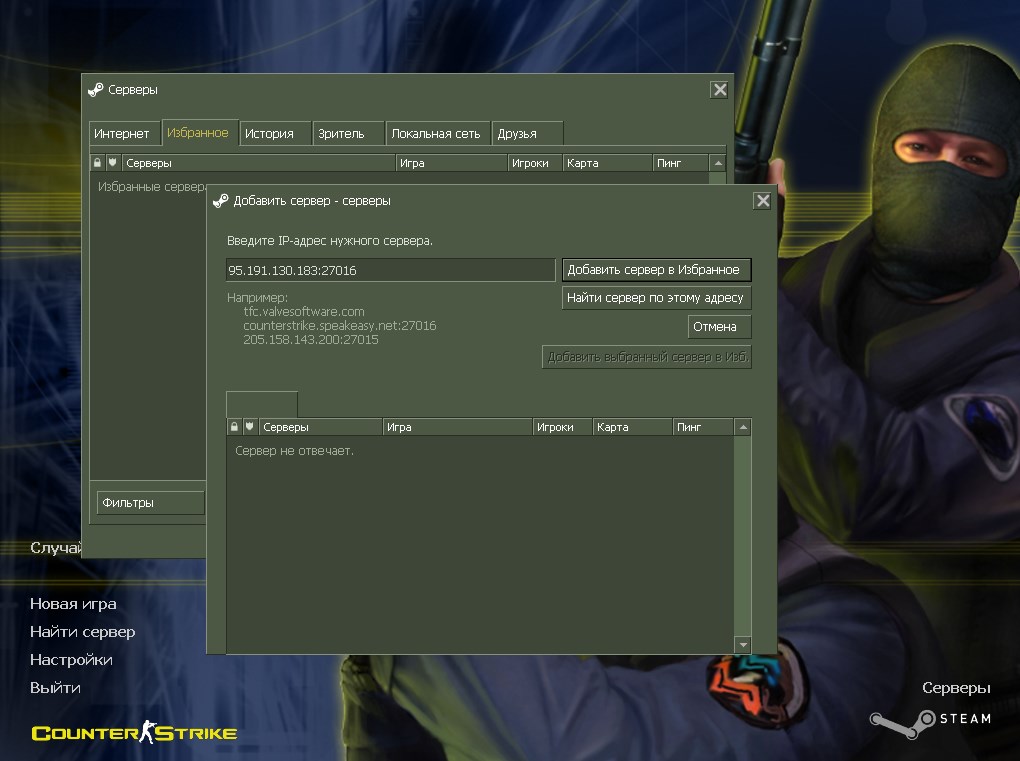Click the blank tab above Add server list
Viewport: 1020px width, 761px height.
(262, 404)
